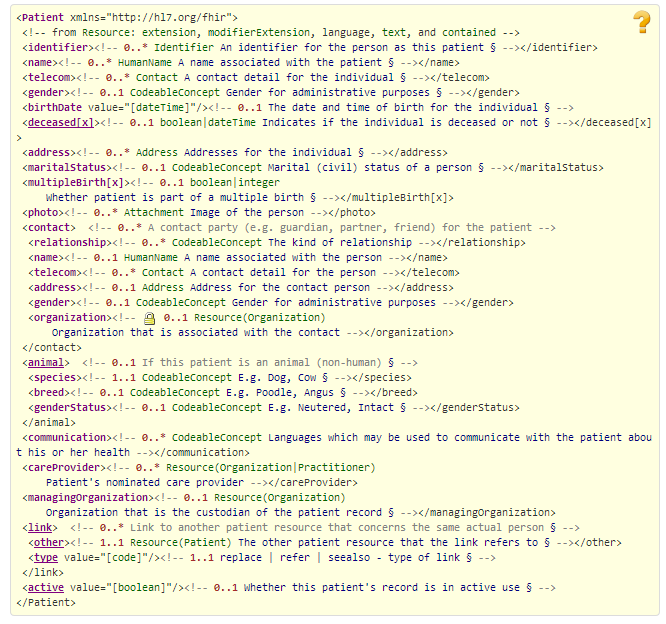Click the species element link
The width and height of the screenshot is (666, 624).
point(59,377)
